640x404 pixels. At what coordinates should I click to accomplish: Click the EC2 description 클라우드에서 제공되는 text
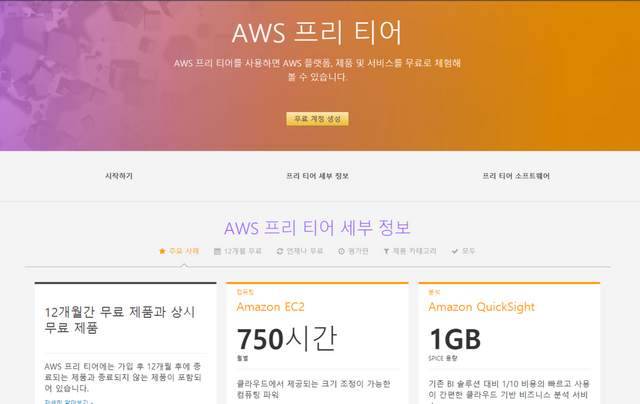tap(313, 389)
